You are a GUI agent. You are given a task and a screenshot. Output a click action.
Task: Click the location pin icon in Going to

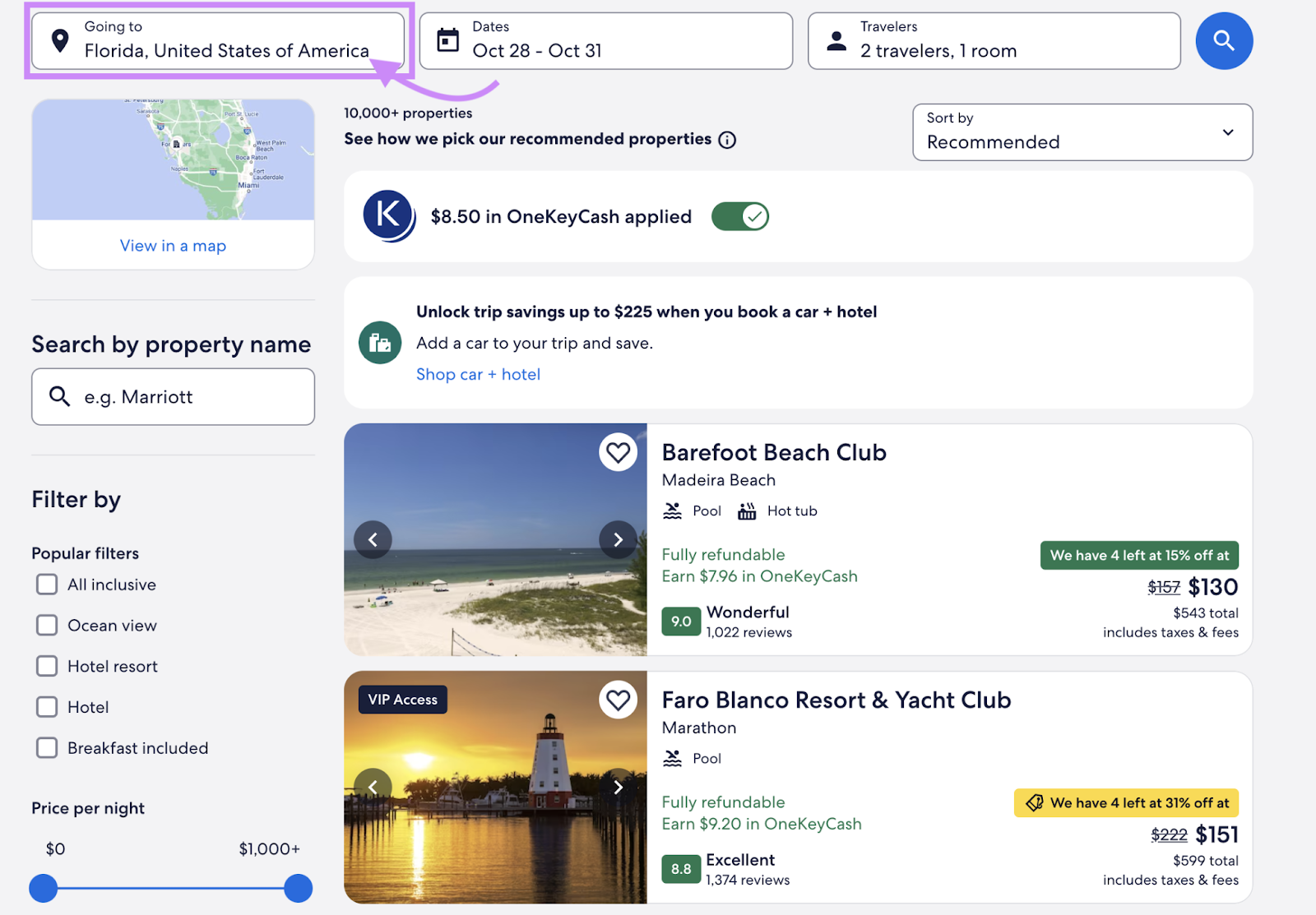click(x=59, y=39)
